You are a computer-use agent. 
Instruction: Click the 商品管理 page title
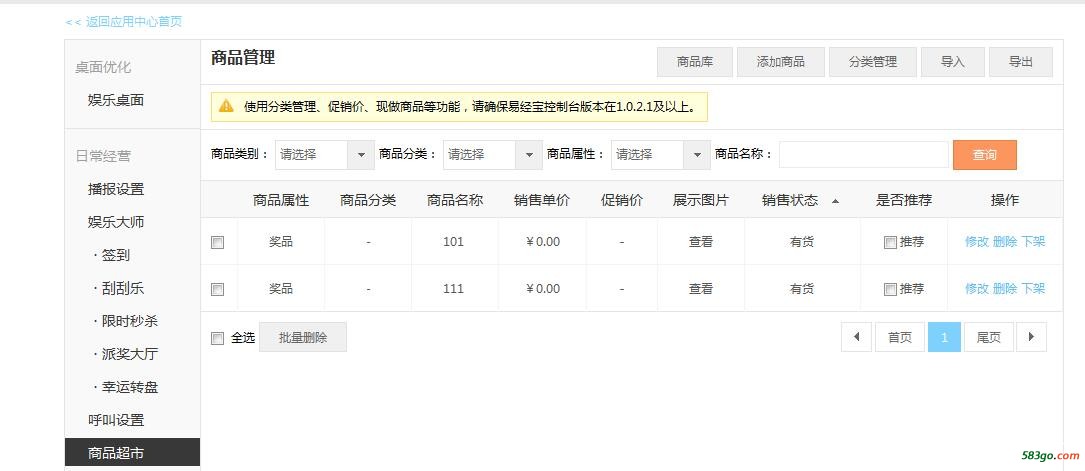tap(243, 57)
